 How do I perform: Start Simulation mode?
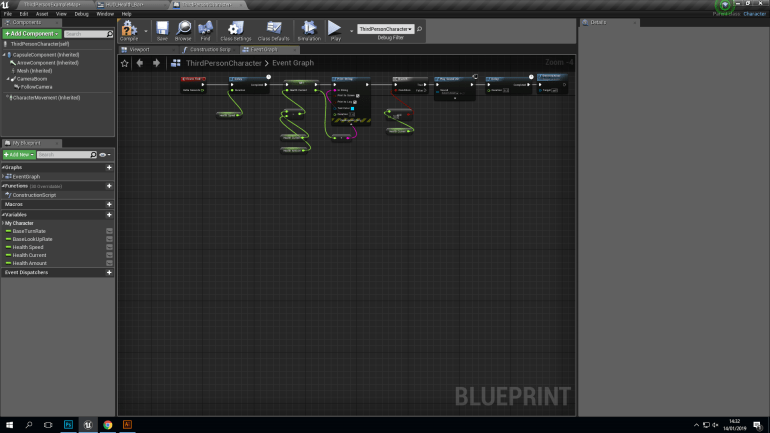click(x=309, y=30)
